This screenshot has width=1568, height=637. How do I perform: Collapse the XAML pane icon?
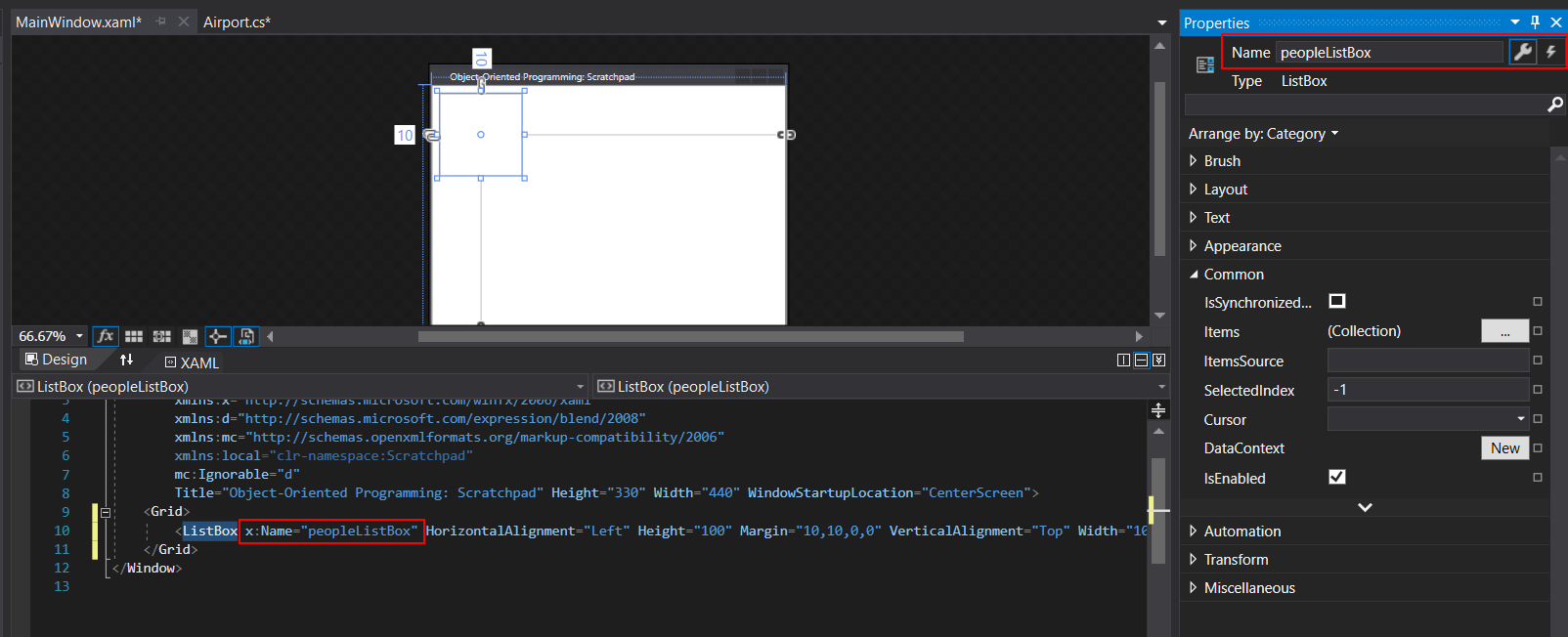point(1158,361)
